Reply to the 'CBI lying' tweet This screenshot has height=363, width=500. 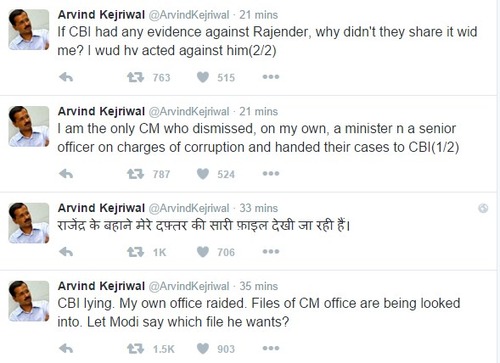tap(66, 349)
